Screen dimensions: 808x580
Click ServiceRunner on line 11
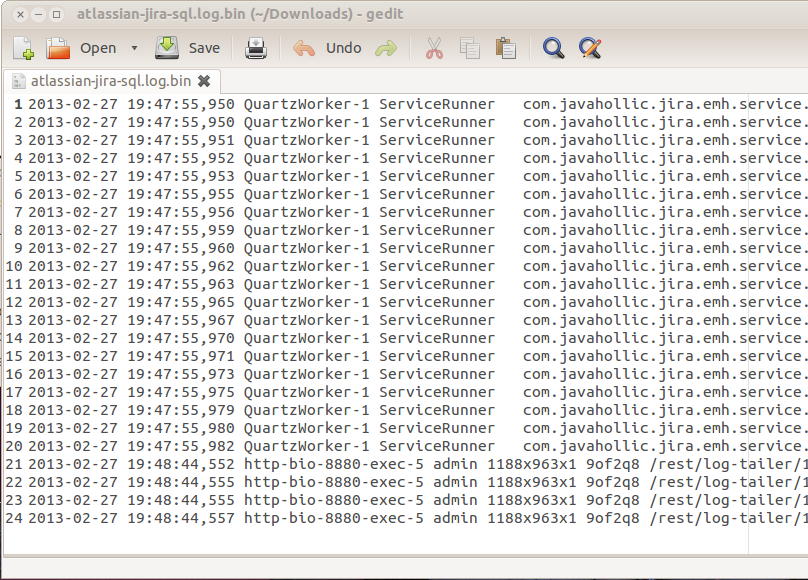(x=437, y=284)
